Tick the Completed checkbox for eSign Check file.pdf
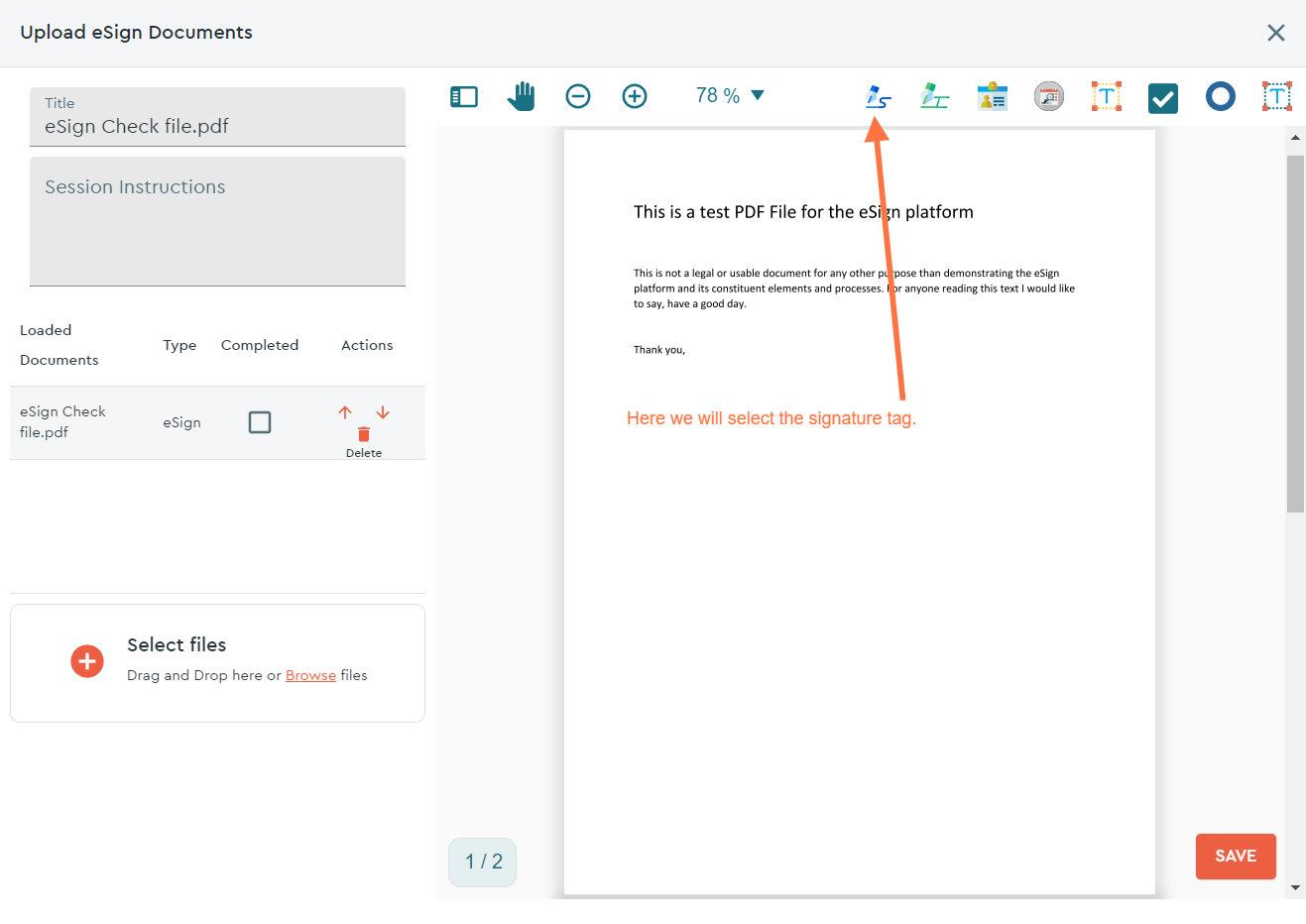 click(x=260, y=422)
